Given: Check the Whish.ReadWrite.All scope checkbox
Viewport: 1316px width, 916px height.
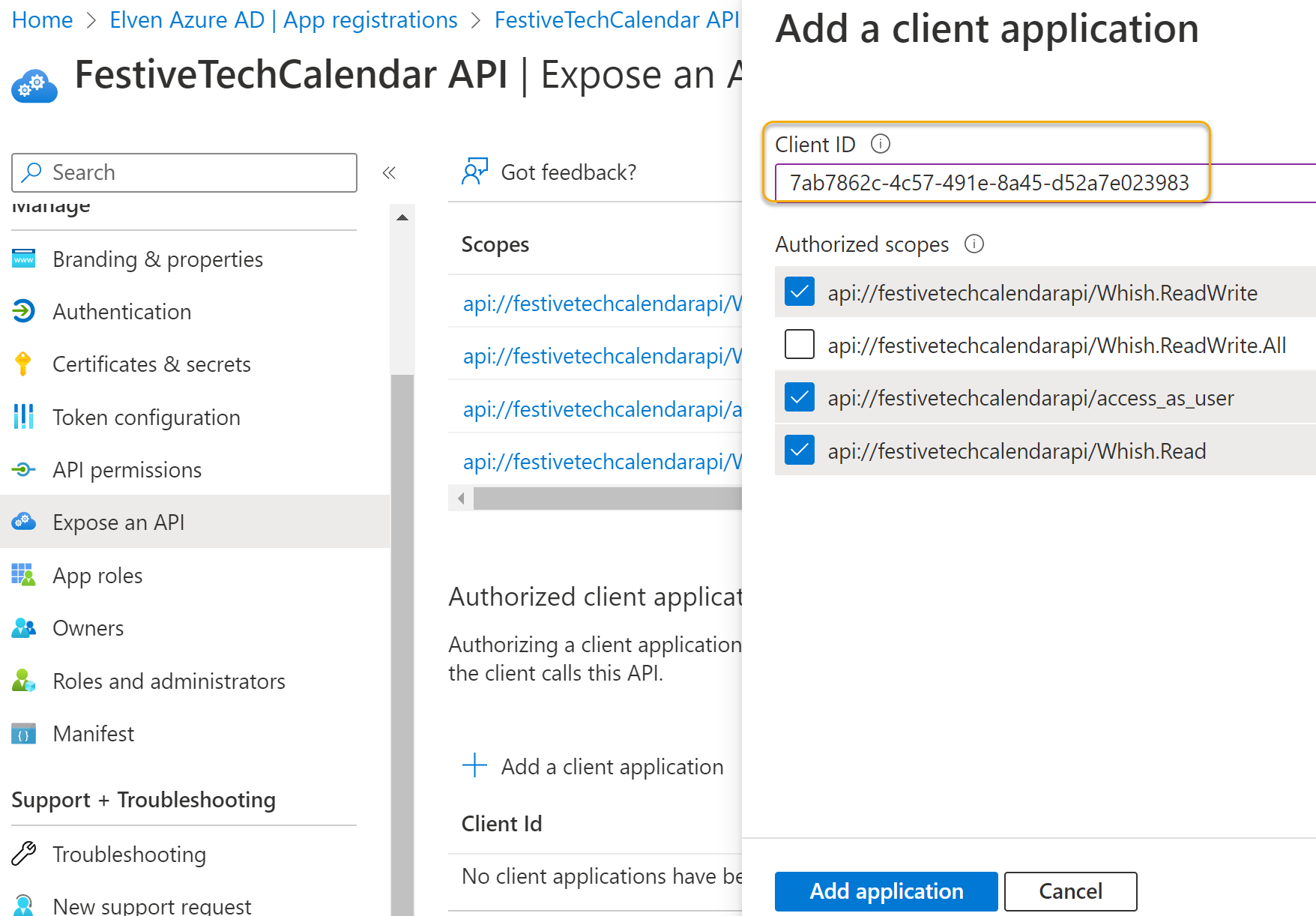Looking at the screenshot, I should 800,345.
